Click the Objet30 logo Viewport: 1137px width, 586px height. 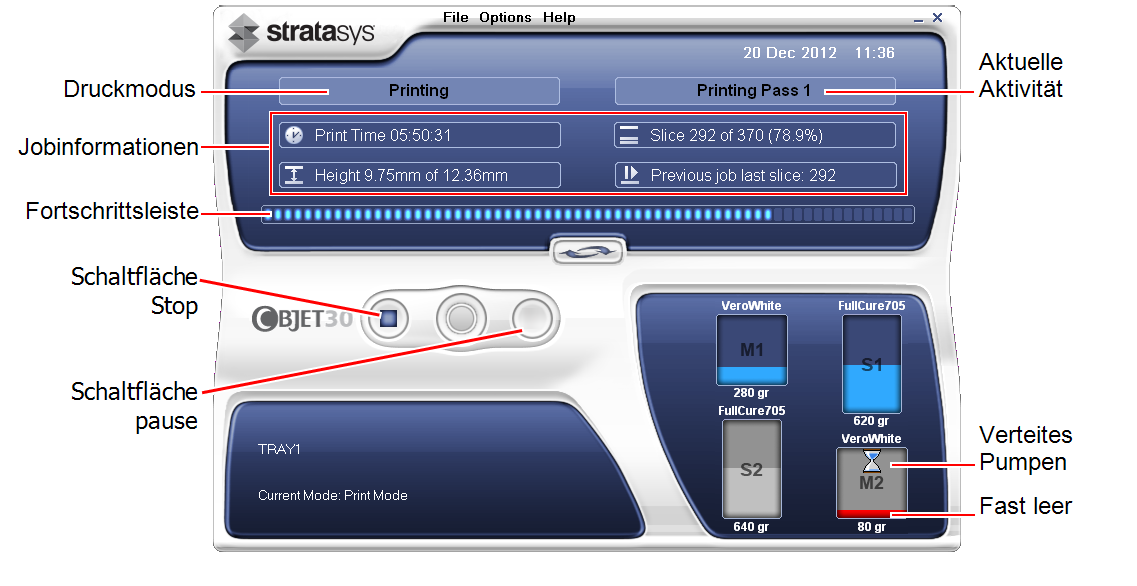tap(302, 318)
